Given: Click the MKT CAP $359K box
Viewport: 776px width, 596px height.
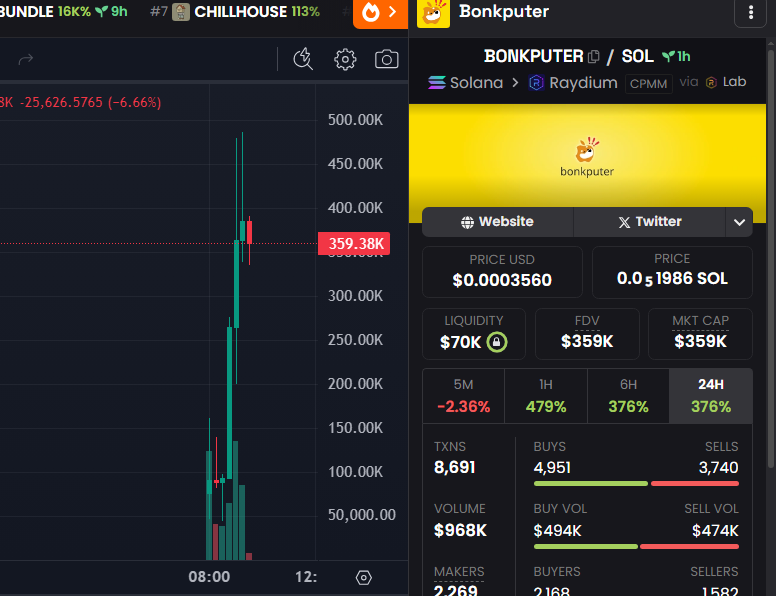Looking at the screenshot, I should point(700,334).
